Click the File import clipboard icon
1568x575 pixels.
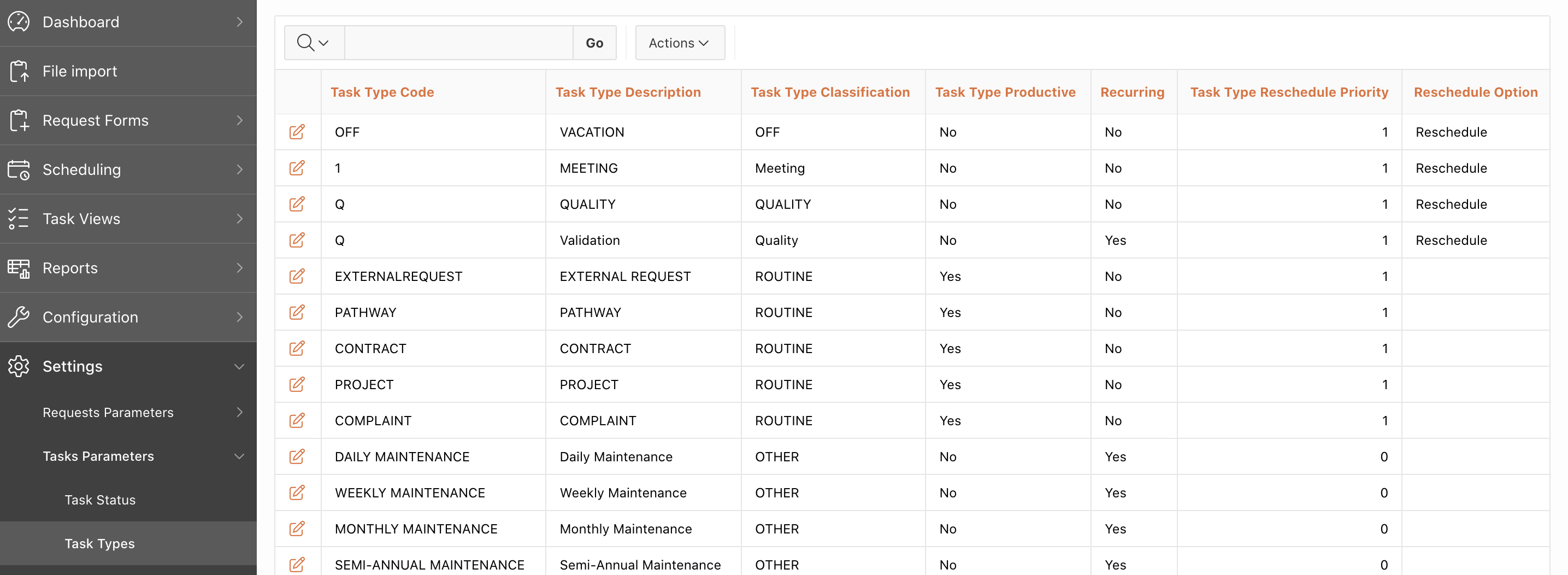19,71
